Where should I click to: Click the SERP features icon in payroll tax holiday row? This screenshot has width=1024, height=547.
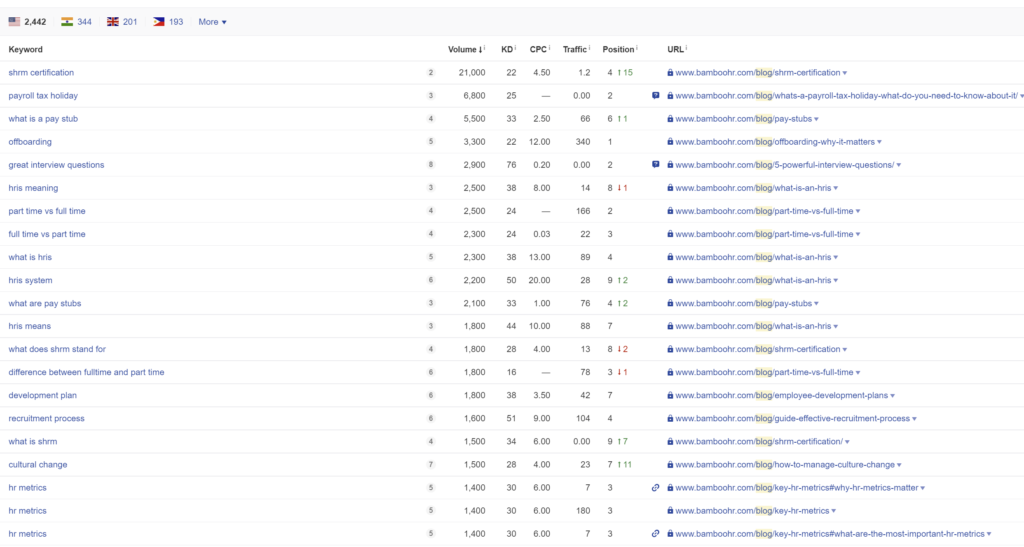pos(656,95)
